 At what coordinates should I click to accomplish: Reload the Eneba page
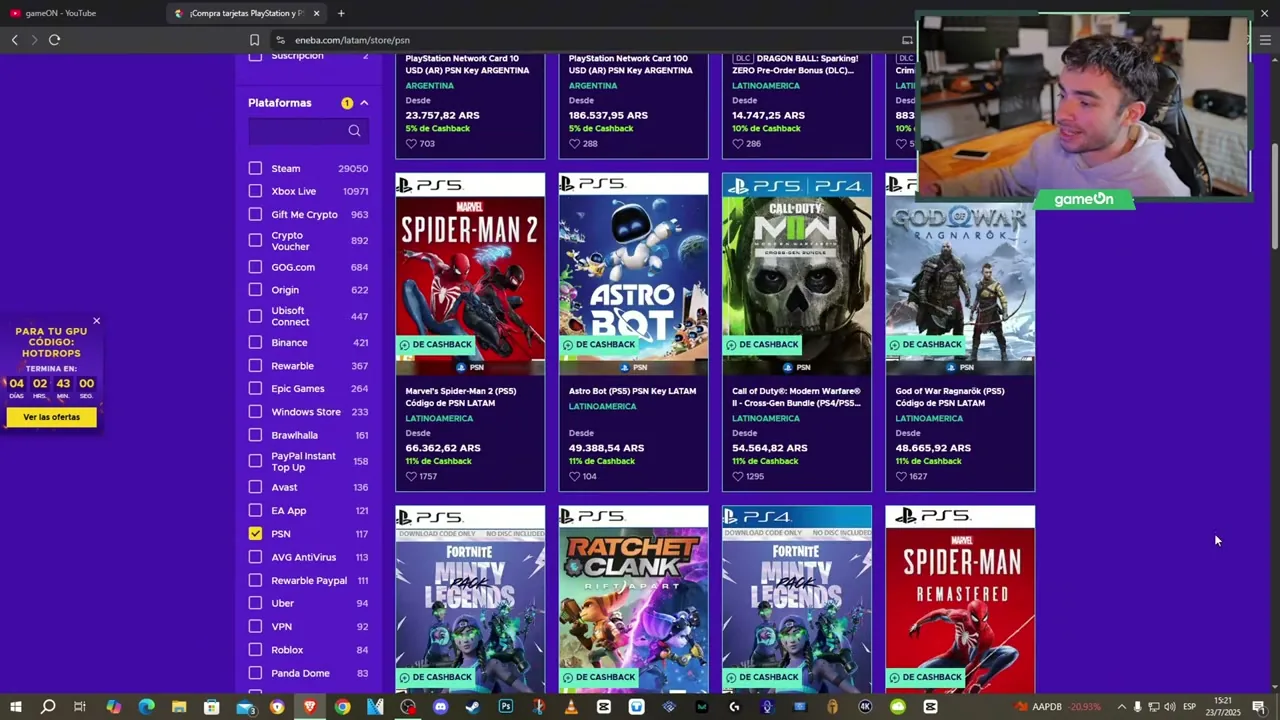tap(54, 40)
